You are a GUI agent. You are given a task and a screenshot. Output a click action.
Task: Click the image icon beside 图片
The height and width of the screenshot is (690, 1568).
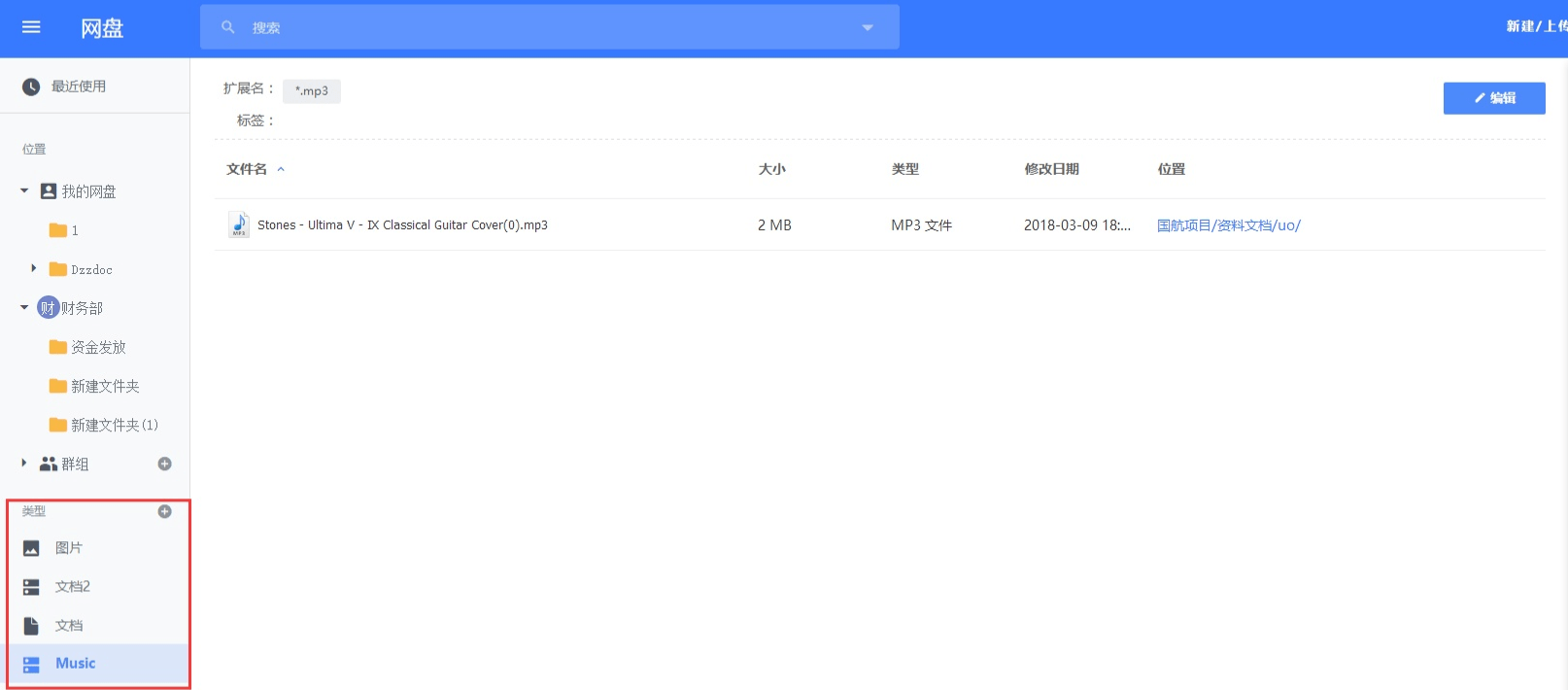coord(31,548)
